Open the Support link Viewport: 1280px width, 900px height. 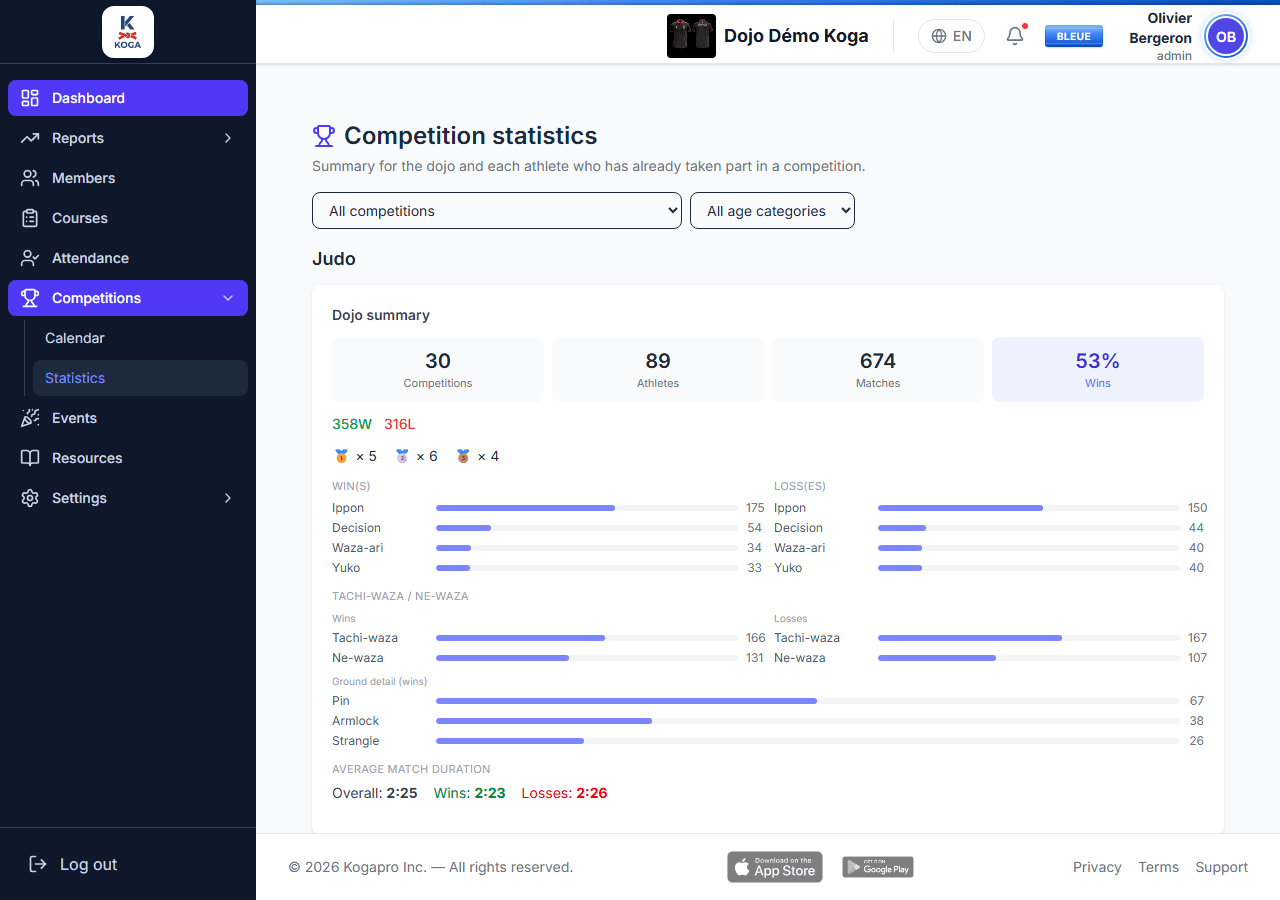coord(1222,867)
